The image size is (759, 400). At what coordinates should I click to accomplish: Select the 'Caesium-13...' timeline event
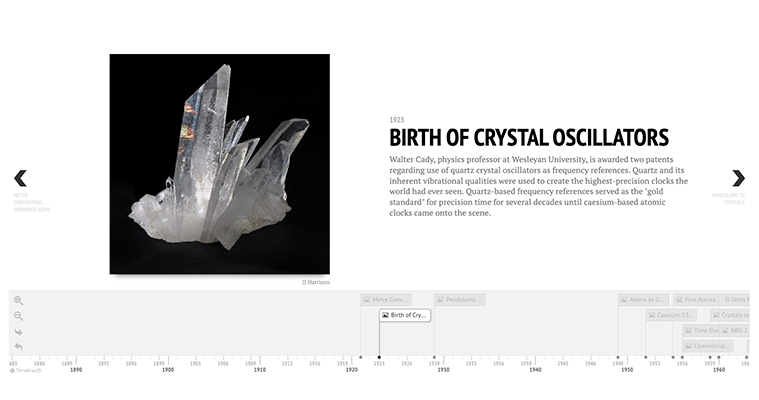tap(671, 315)
